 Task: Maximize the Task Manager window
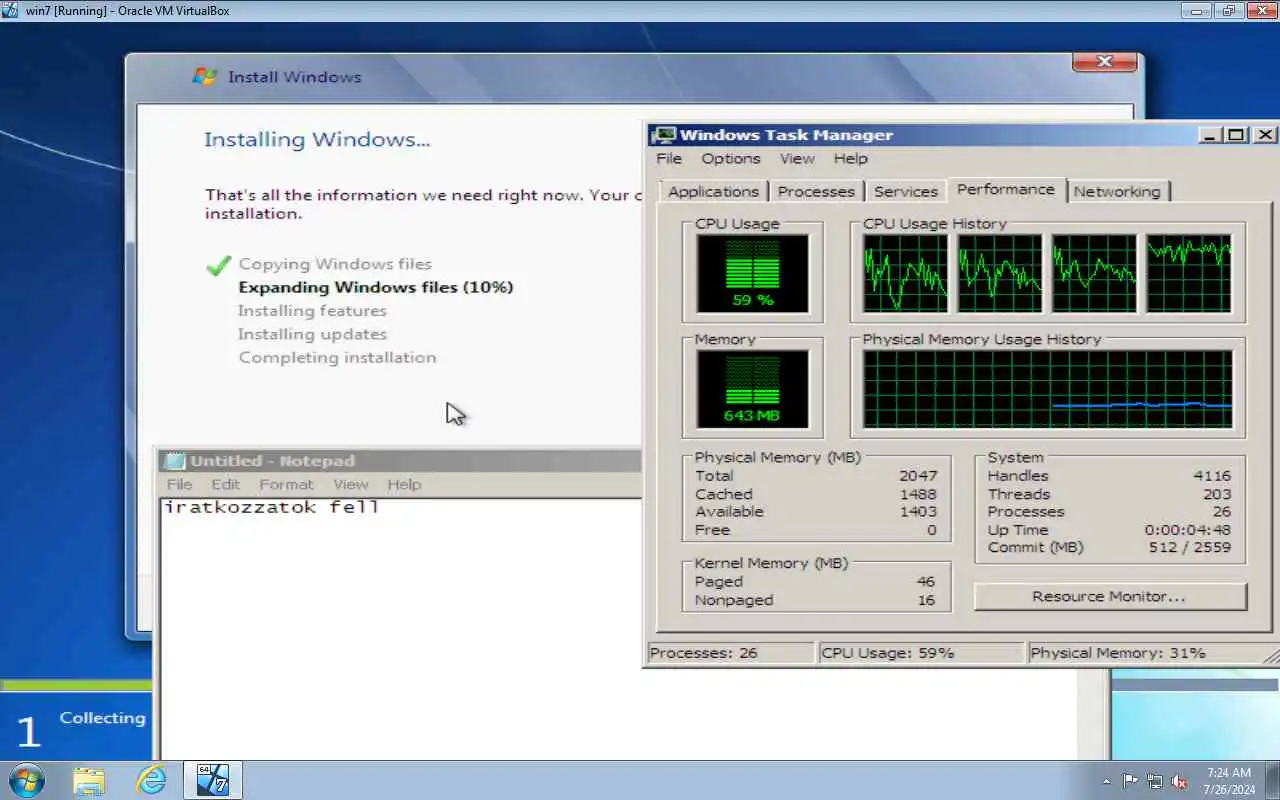click(x=1238, y=135)
